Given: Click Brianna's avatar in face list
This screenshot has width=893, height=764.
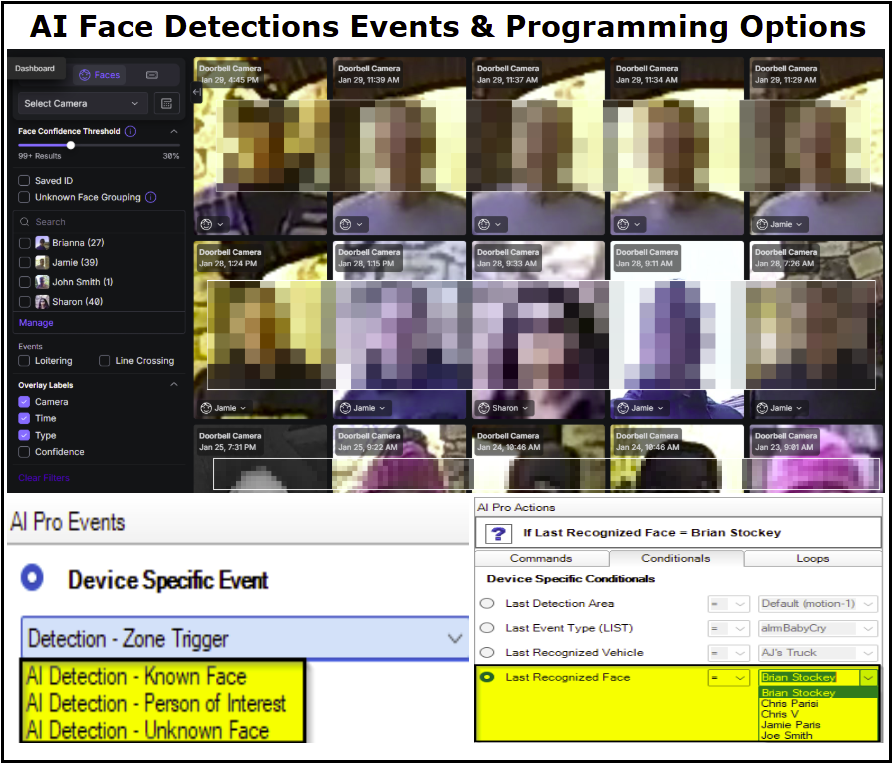Looking at the screenshot, I should point(42,243).
